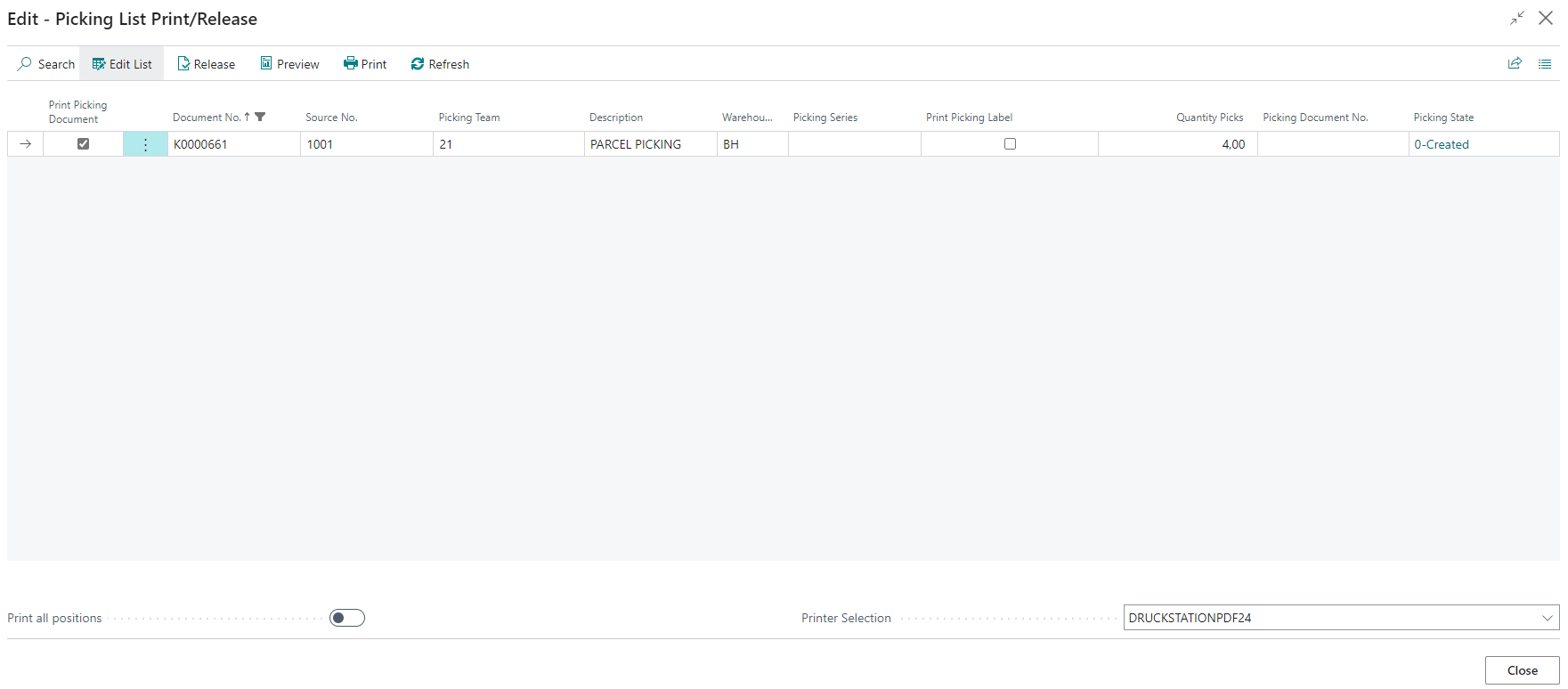Enable Print Picking Label checkbox
This screenshot has height=689, width=1568.
pyautogui.click(x=1010, y=144)
